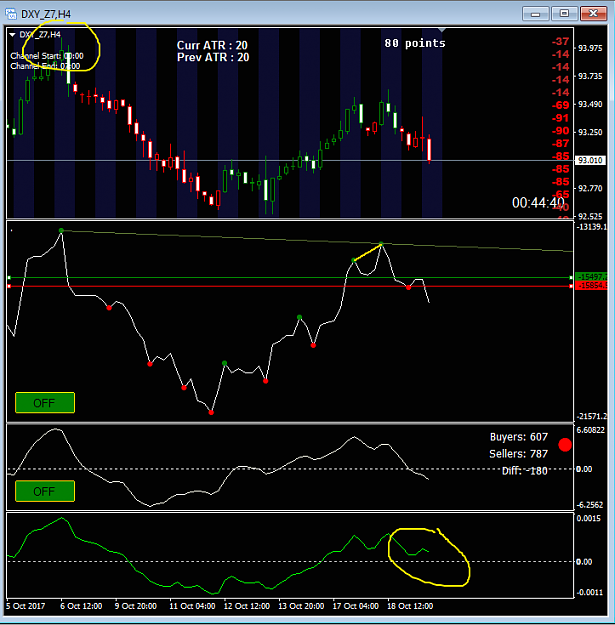Click the 92.770 price axis label
615x625 pixels.
coord(590,188)
